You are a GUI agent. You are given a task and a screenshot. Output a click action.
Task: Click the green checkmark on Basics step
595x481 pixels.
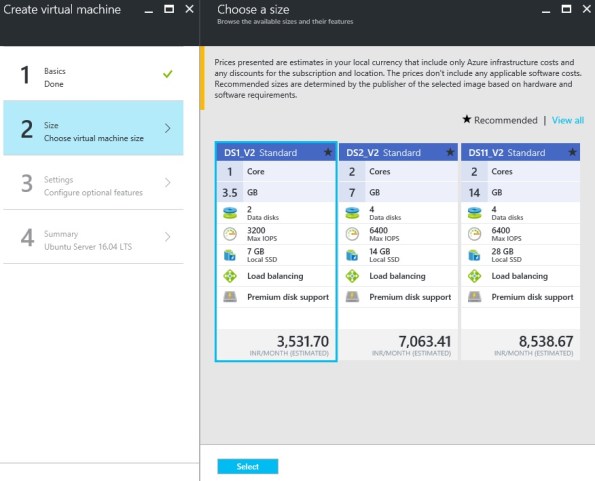click(167, 74)
